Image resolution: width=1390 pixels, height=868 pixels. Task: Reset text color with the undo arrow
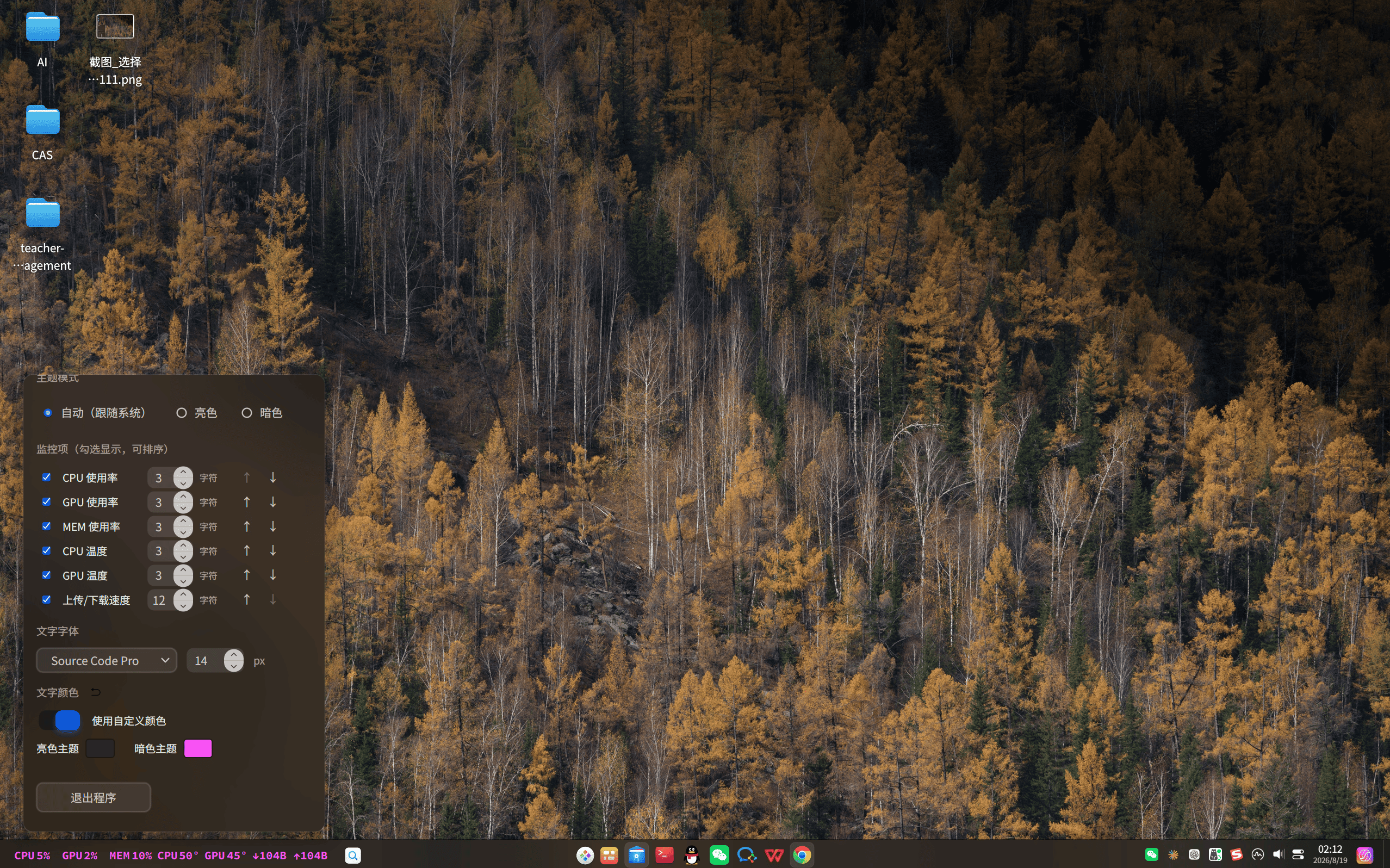coord(96,692)
